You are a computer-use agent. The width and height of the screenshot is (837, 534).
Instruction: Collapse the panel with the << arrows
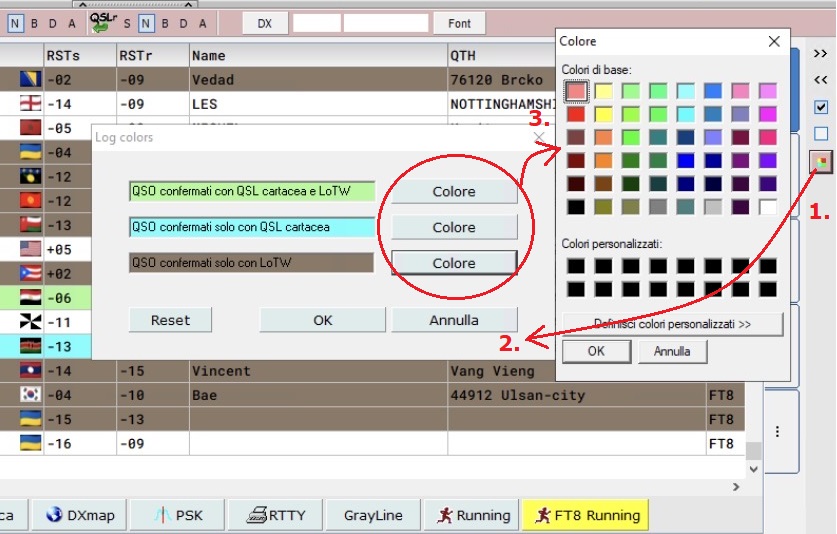coord(820,80)
